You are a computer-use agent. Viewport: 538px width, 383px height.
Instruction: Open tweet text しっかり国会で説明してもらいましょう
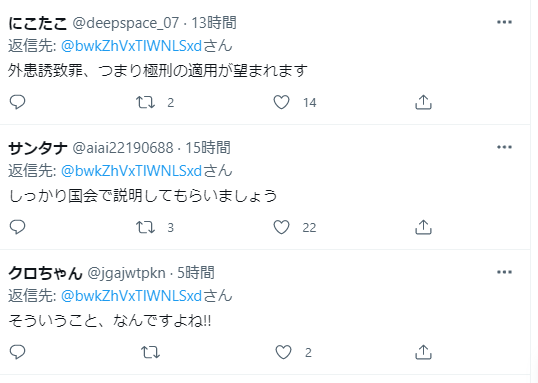(x=143, y=196)
